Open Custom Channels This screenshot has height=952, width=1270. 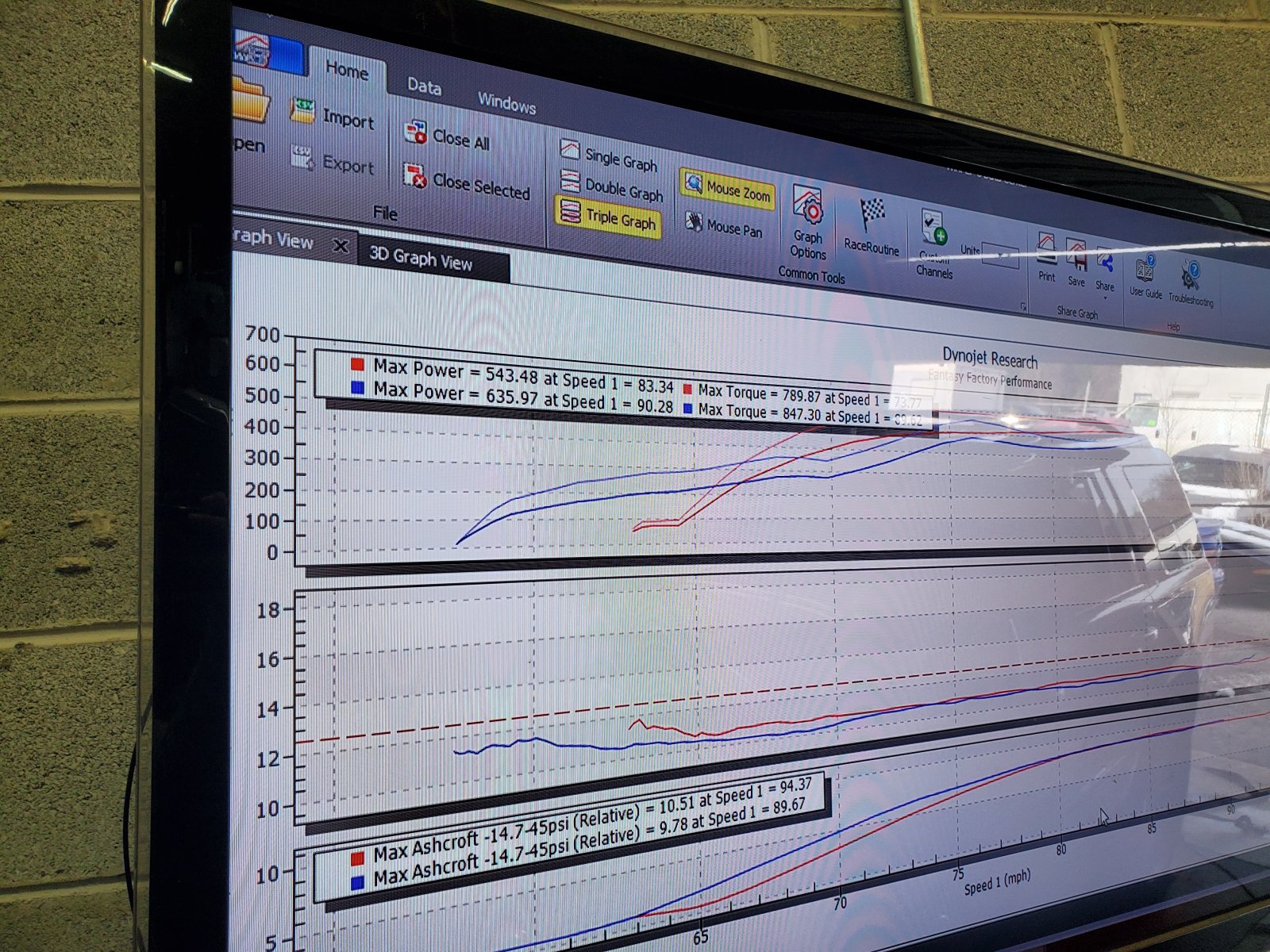tap(933, 244)
